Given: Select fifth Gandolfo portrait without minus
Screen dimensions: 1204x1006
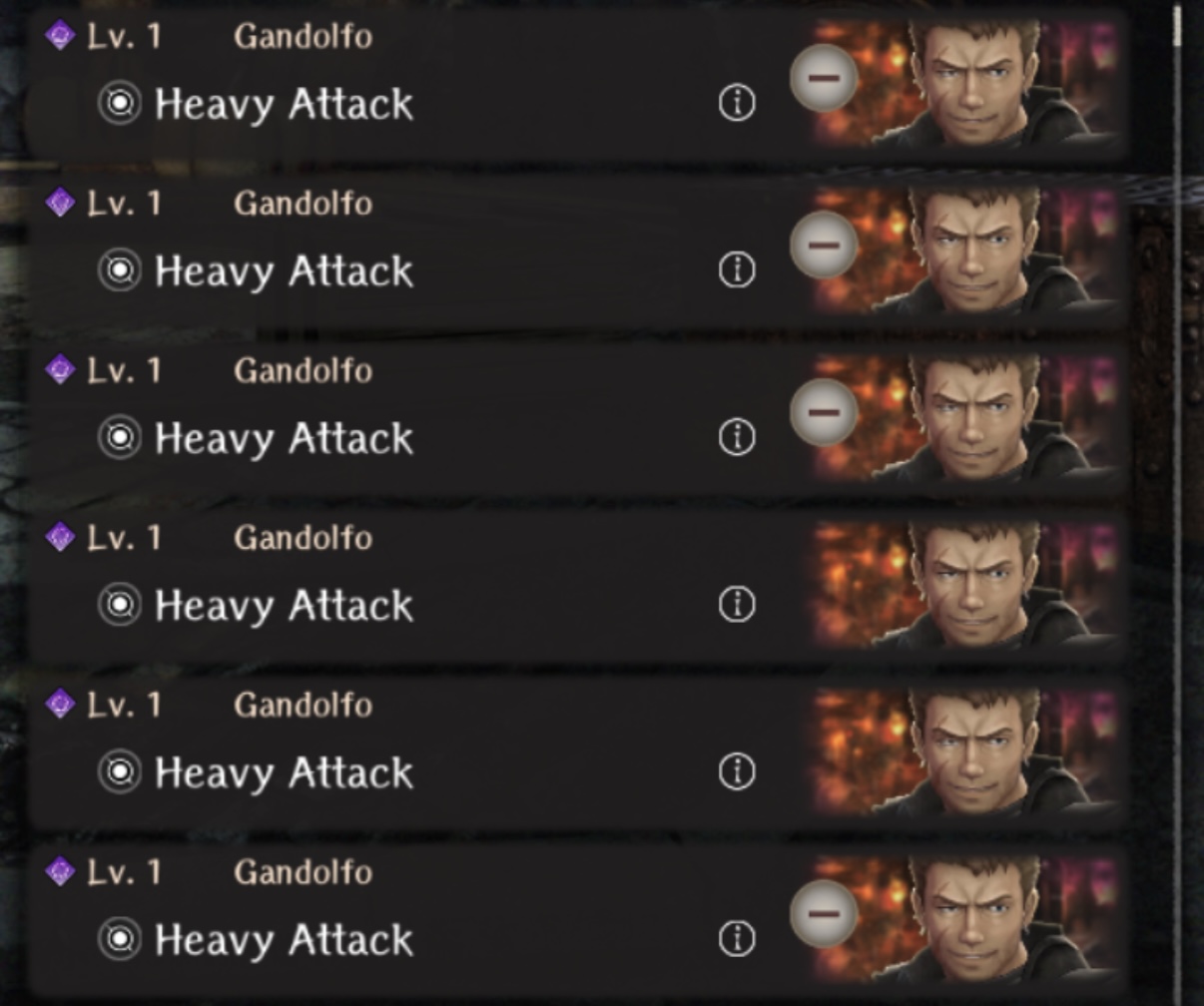Looking at the screenshot, I should [966, 753].
